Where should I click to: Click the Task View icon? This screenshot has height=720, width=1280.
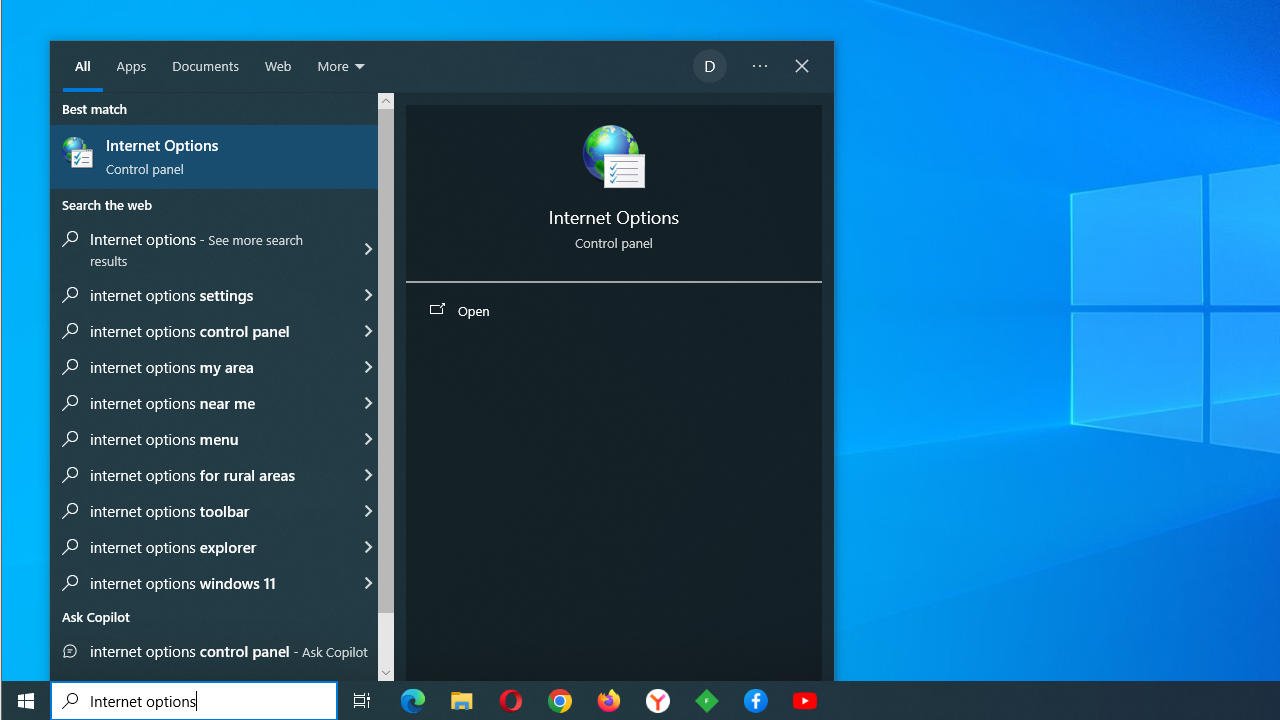(362, 701)
